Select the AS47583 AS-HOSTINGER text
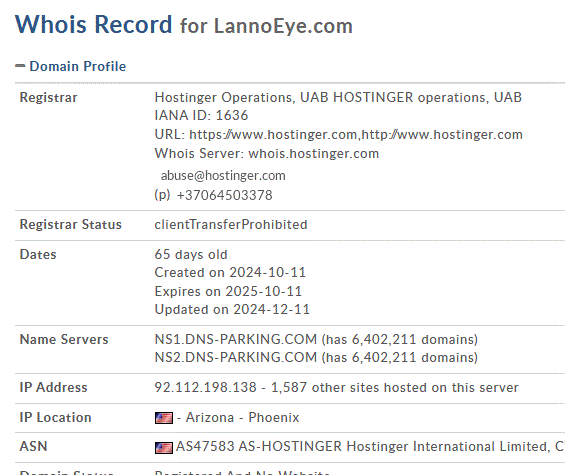The image size is (566, 476). (259, 446)
